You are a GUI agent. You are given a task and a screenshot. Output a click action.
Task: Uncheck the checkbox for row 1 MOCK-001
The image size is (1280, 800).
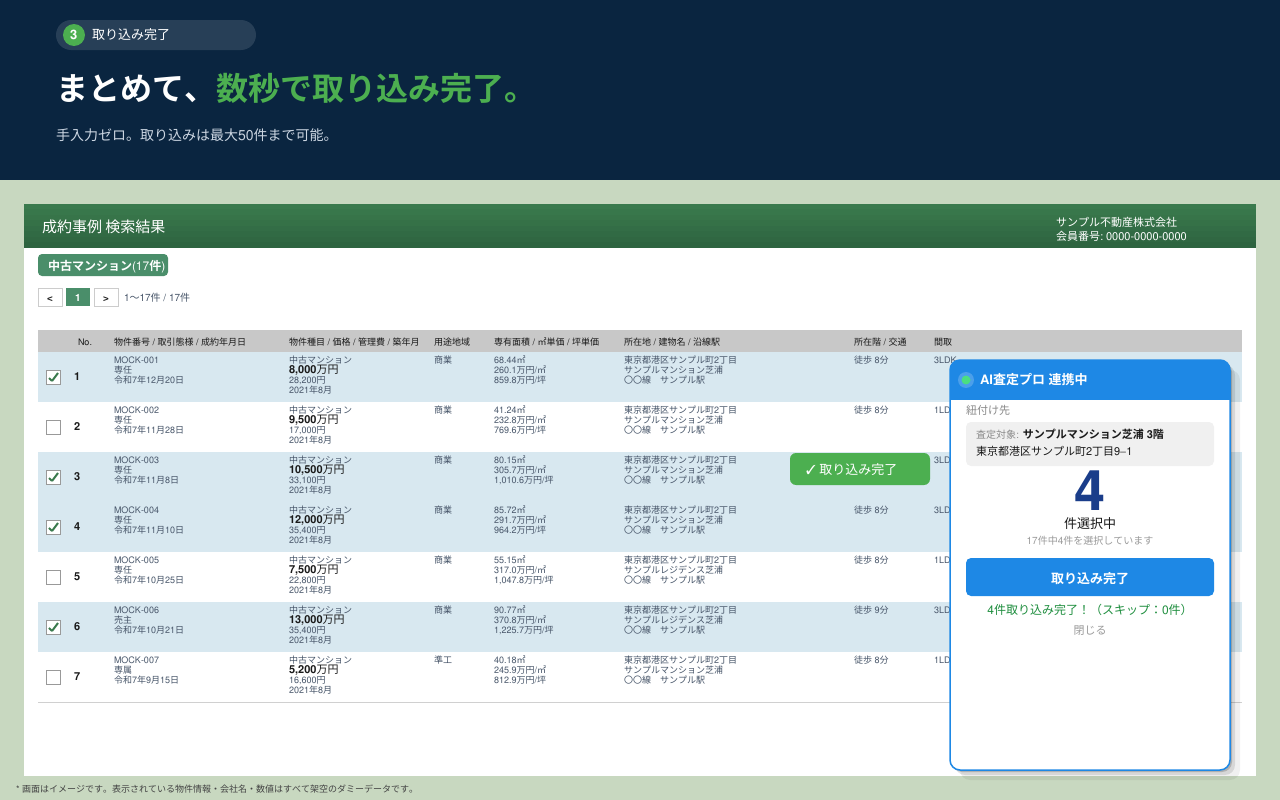(53, 377)
